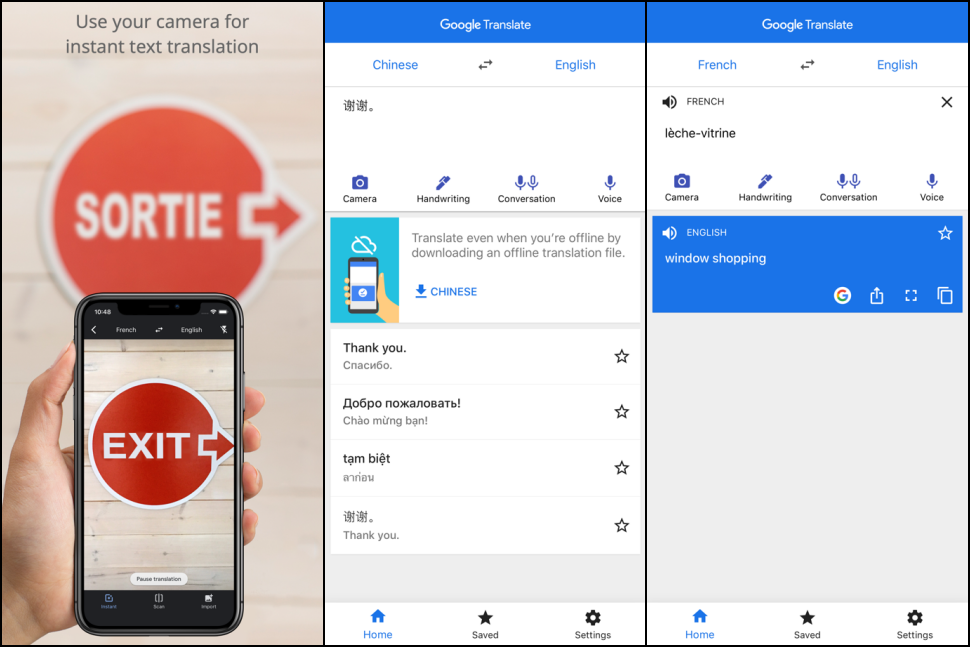Viewport: 970px width, 647px height.
Task: Download the CHINESE offline translation file
Action: [446, 291]
